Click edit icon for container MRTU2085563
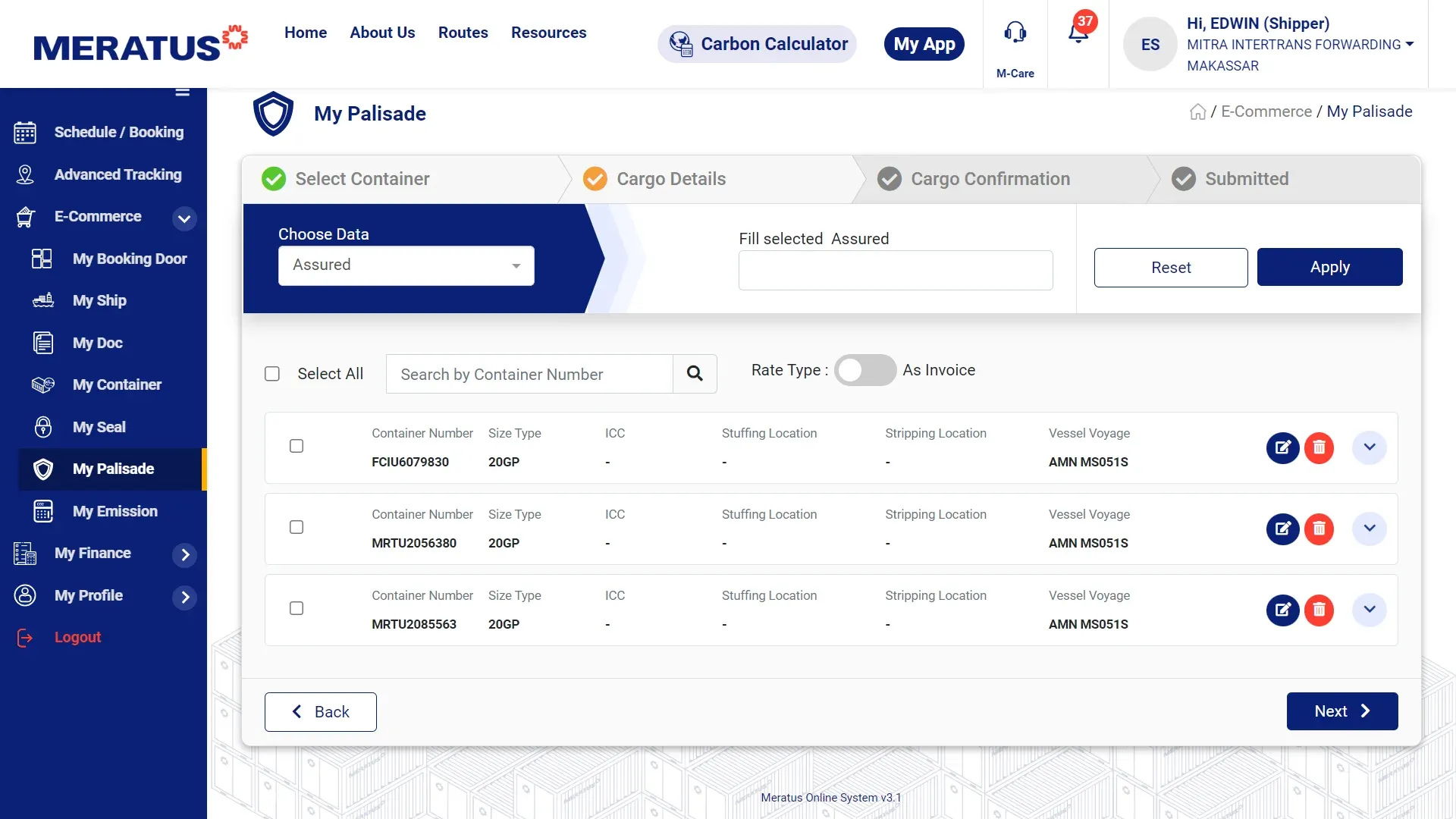Image resolution: width=1456 pixels, height=819 pixels. point(1282,610)
